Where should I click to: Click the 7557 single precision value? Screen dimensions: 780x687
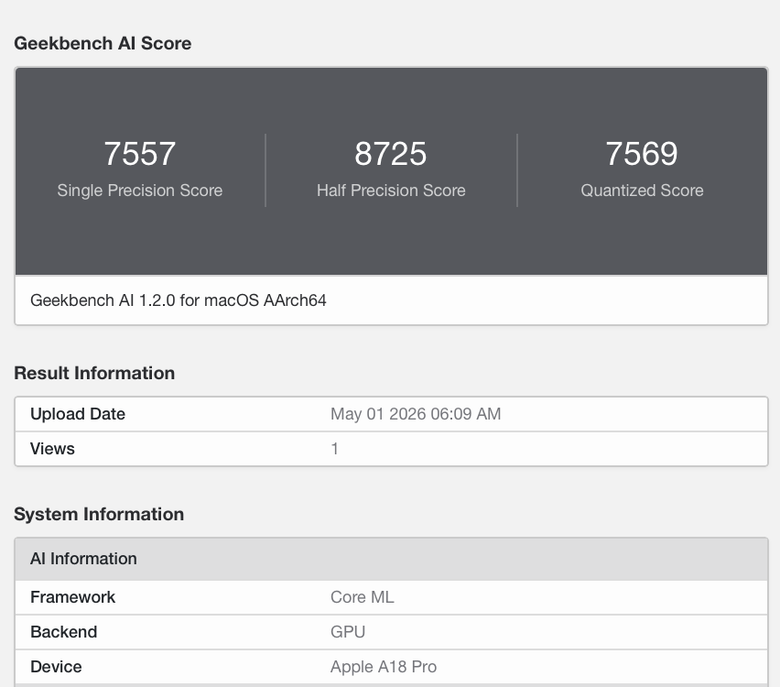(x=140, y=153)
